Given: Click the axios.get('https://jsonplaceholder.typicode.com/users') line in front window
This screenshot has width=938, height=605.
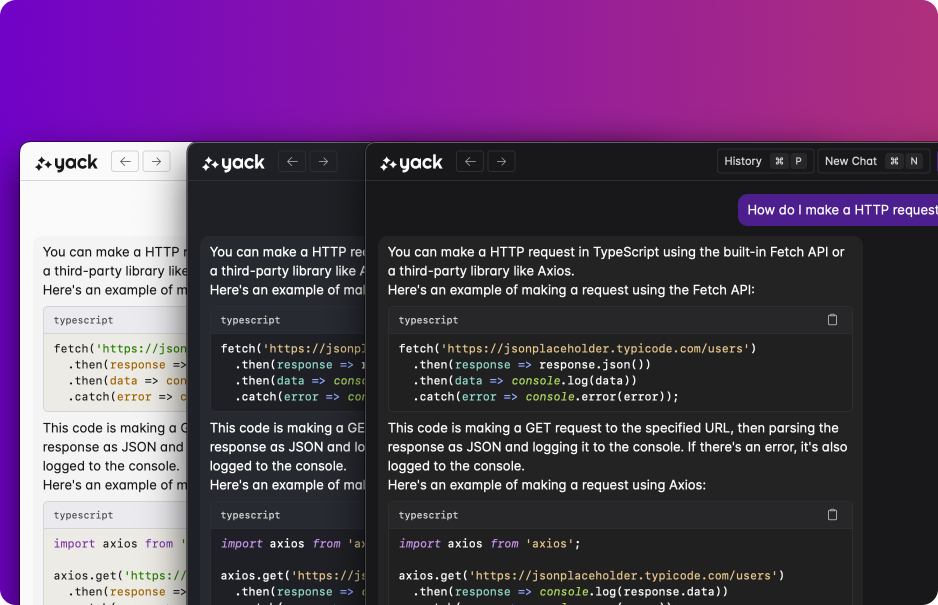Looking at the screenshot, I should tap(591, 576).
